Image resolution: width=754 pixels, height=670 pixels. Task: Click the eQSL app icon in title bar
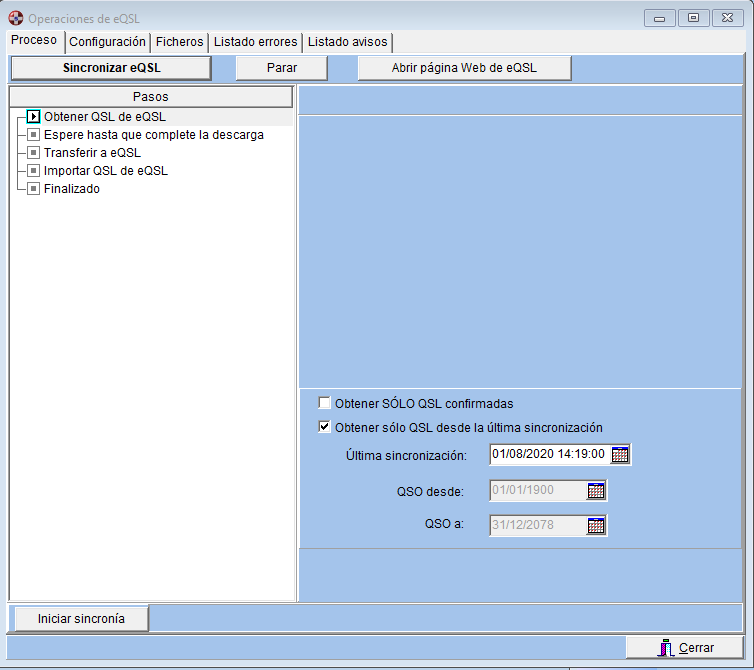pyautogui.click(x=16, y=18)
